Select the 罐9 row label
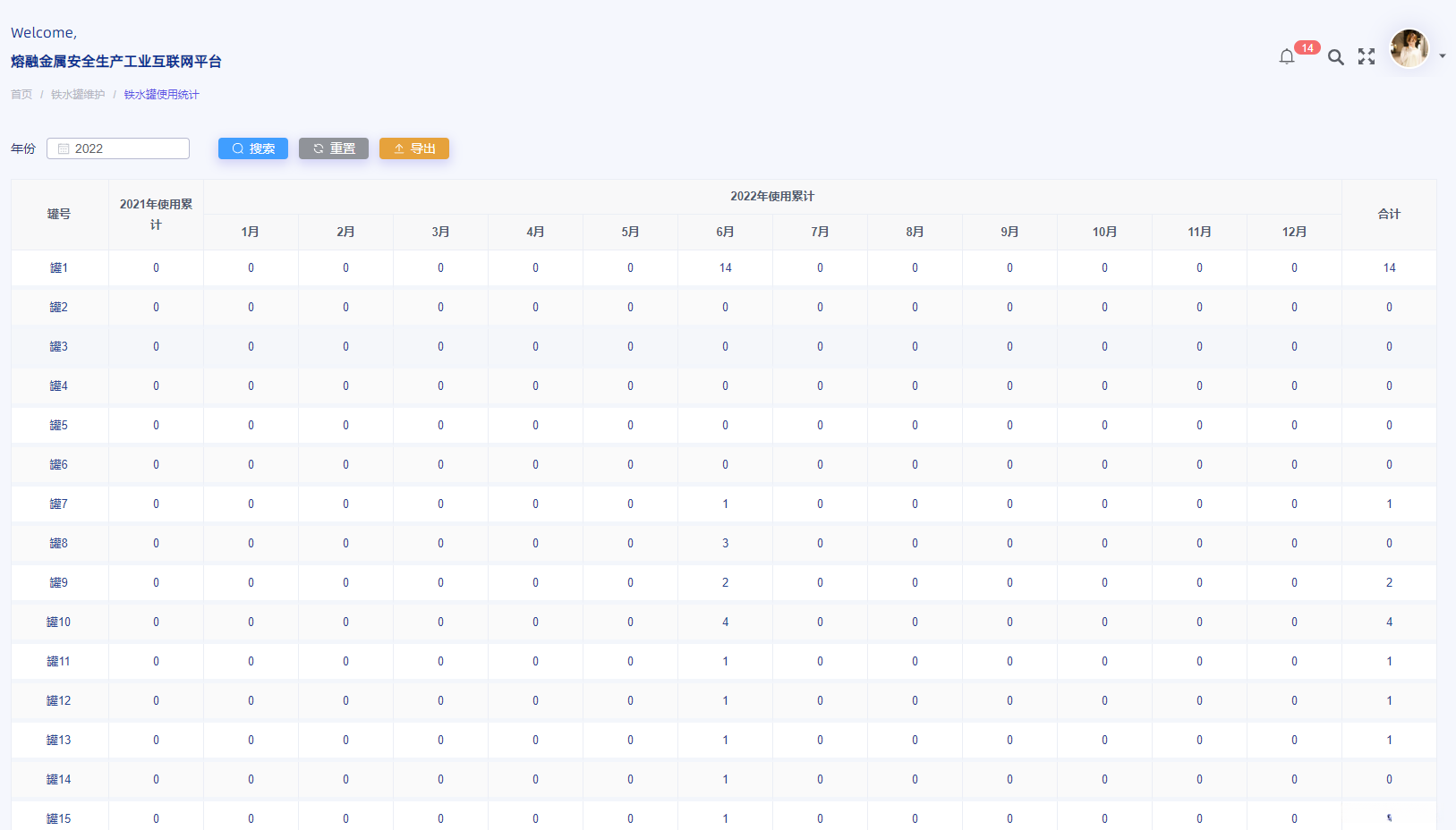The image size is (1456, 830). click(59, 583)
